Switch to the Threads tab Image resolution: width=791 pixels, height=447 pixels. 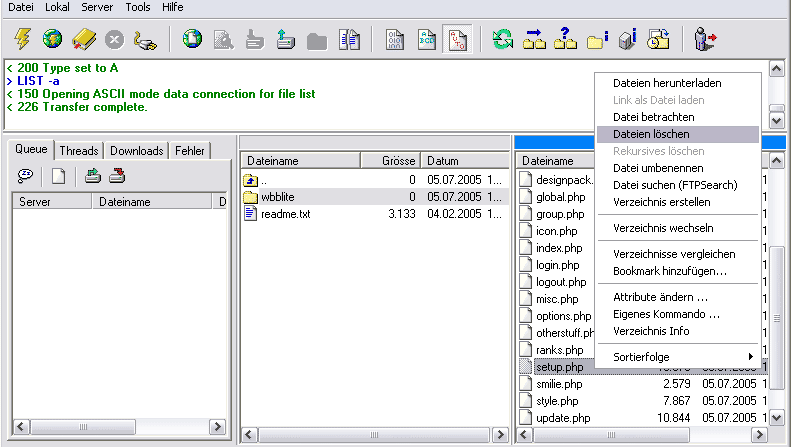[x=79, y=151]
